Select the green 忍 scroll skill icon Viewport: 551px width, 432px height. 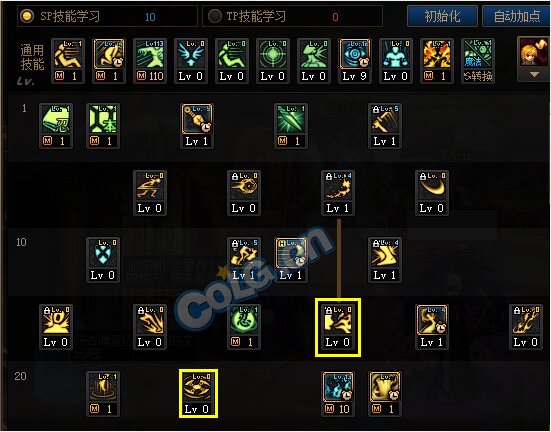pyautogui.click(x=56, y=125)
